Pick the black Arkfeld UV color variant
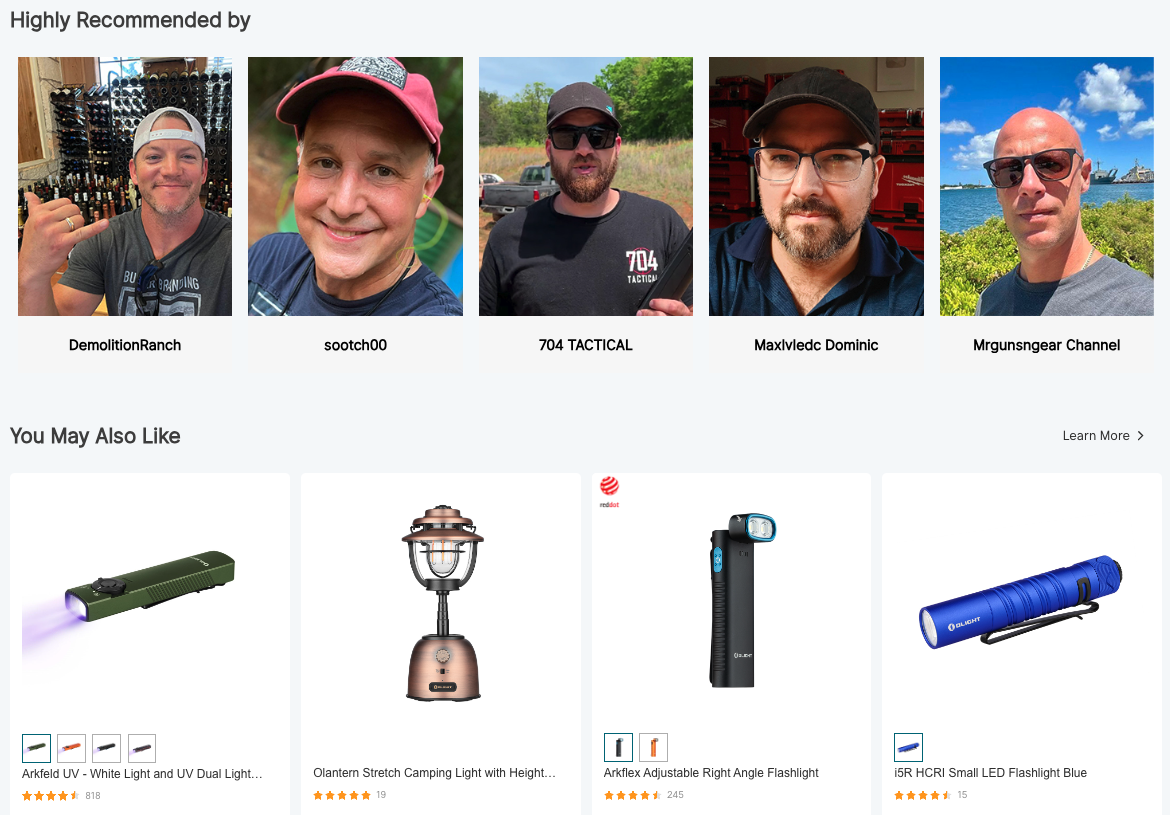This screenshot has height=815, width=1170. 106,748
